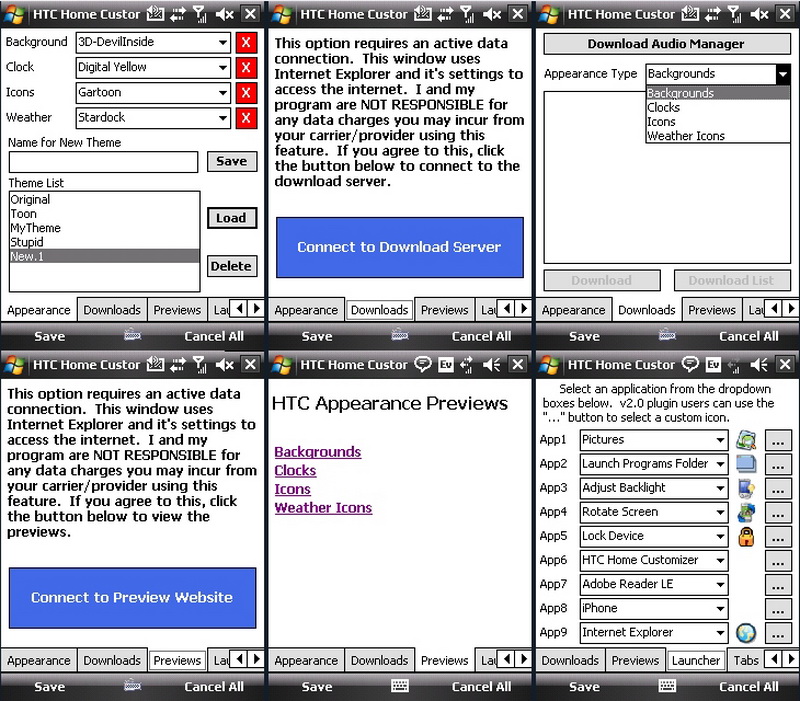Image resolution: width=800 pixels, height=701 pixels.
Task: Open the Icons preview link
Action: click(x=292, y=489)
